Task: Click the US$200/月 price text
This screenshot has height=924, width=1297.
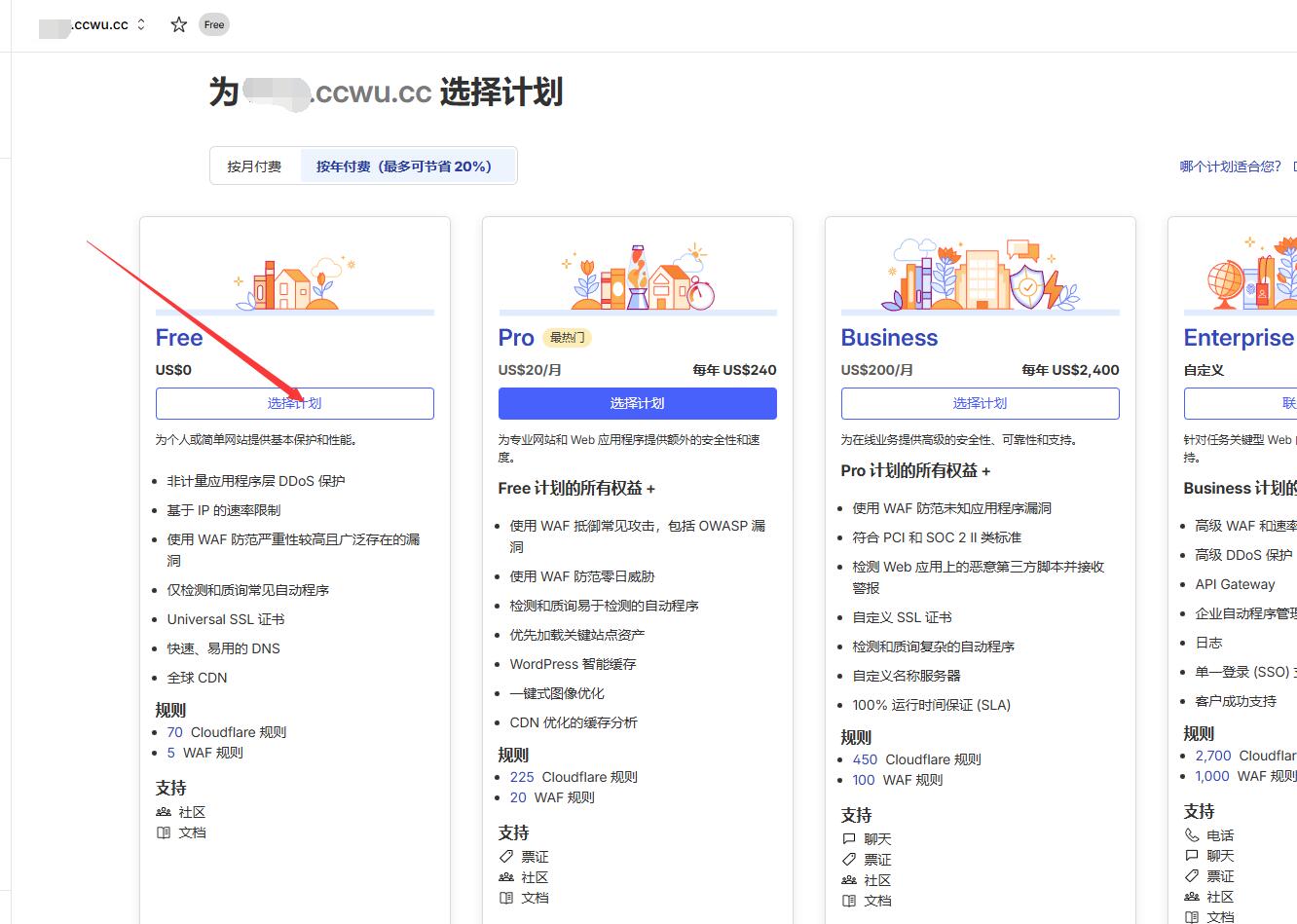Action: tap(877, 370)
